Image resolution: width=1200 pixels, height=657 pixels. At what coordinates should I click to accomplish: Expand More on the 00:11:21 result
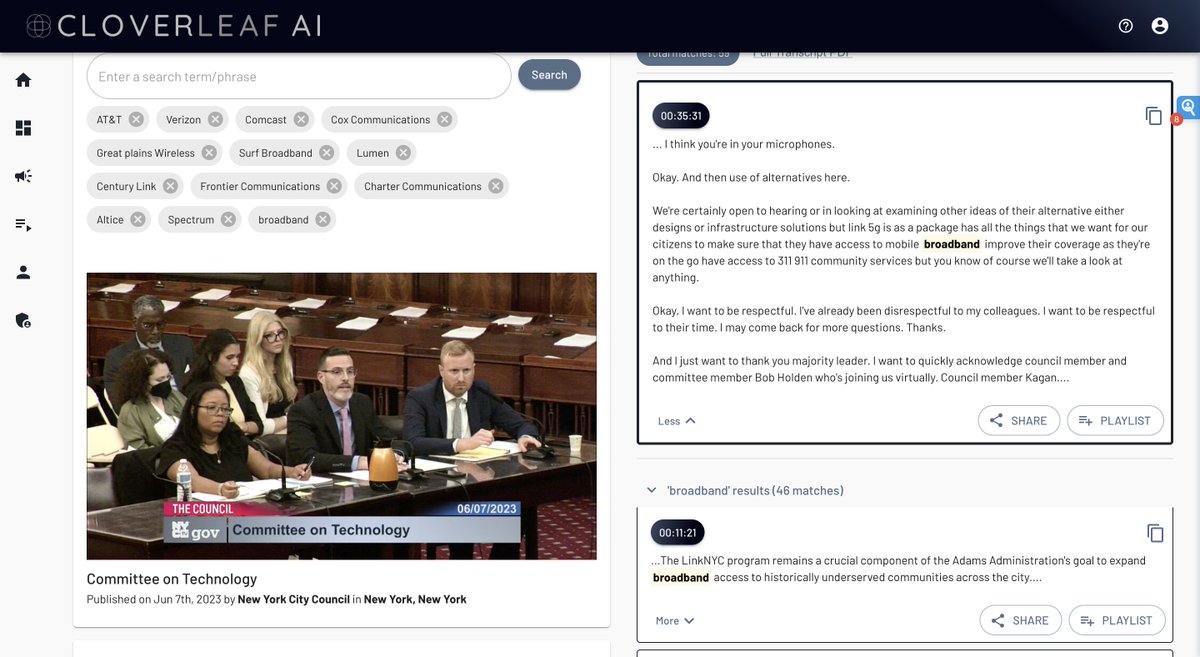pyautogui.click(x=668, y=620)
